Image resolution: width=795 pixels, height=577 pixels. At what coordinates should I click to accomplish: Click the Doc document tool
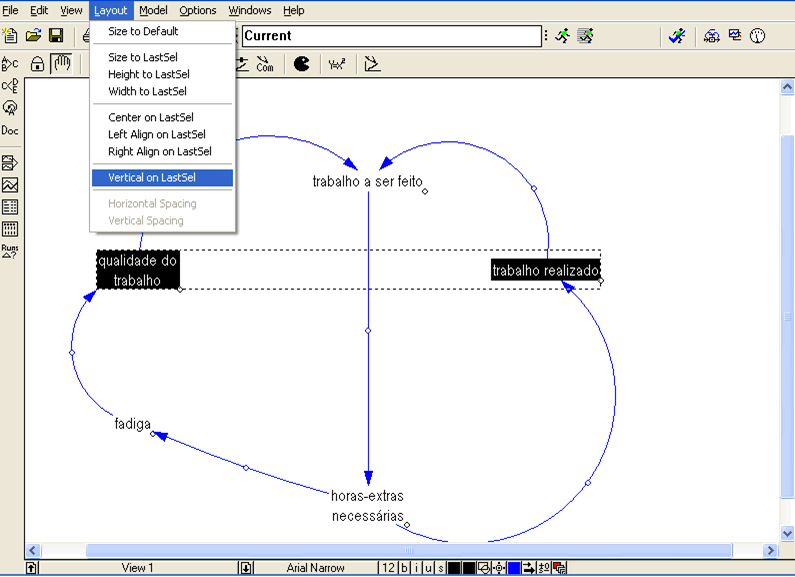tap(10, 131)
